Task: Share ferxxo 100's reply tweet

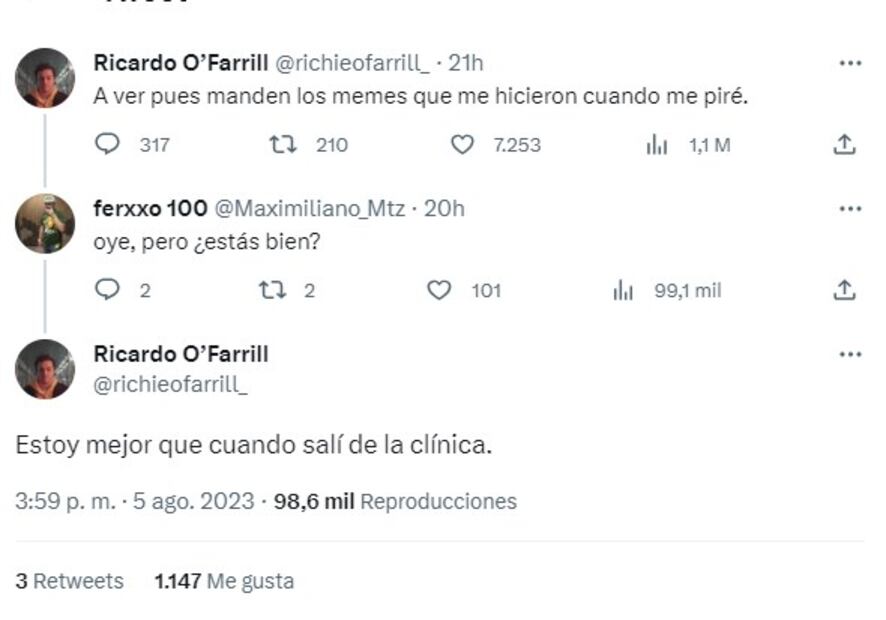Action: coord(844,290)
